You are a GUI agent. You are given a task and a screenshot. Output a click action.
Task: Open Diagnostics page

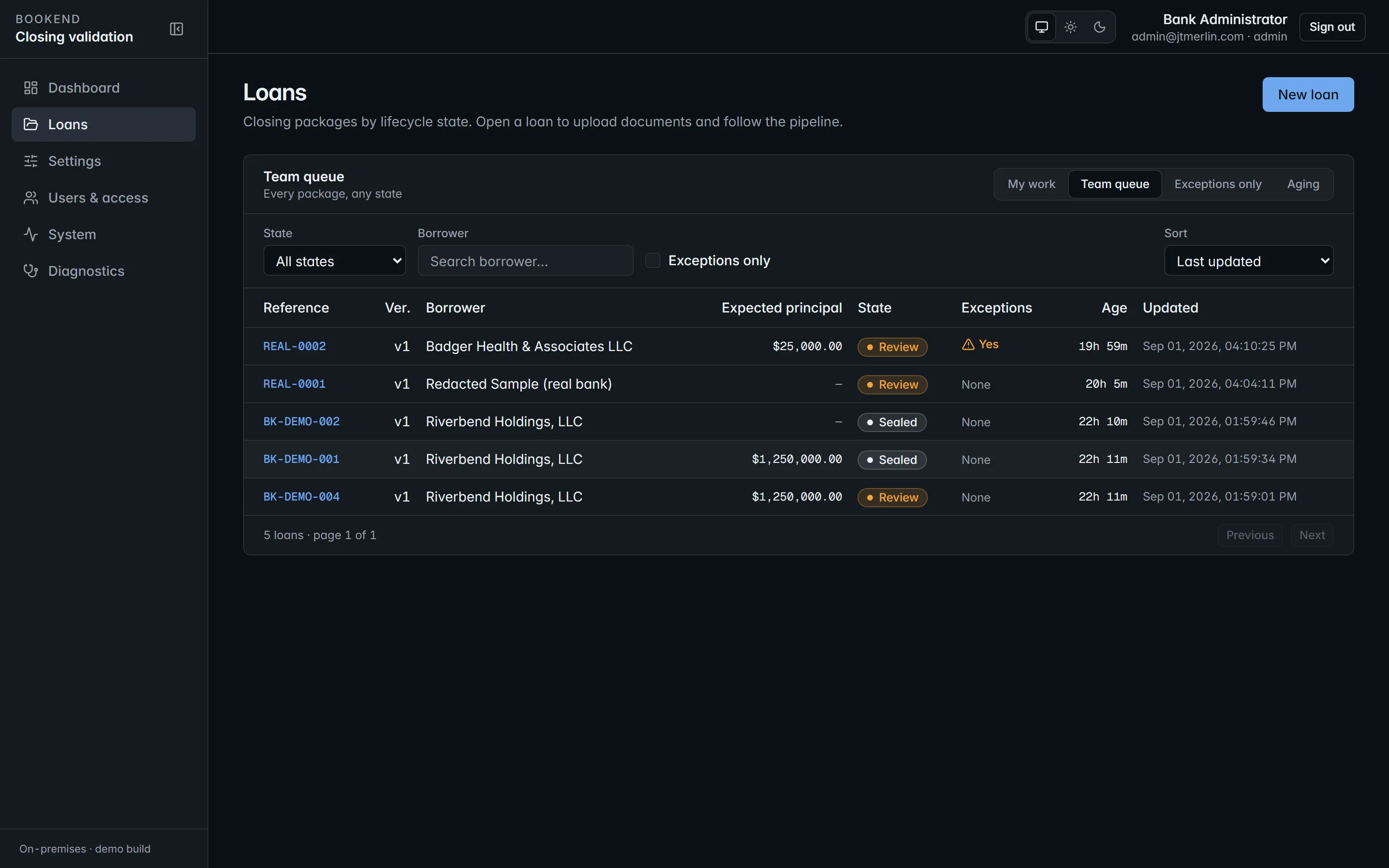click(x=103, y=271)
